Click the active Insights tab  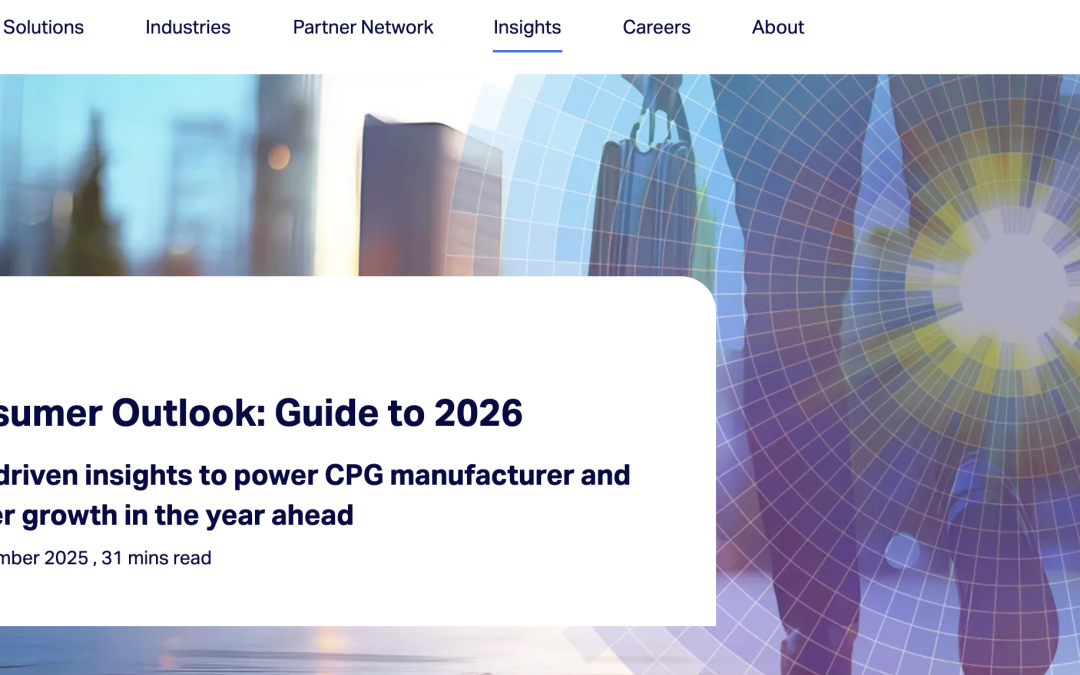(527, 28)
